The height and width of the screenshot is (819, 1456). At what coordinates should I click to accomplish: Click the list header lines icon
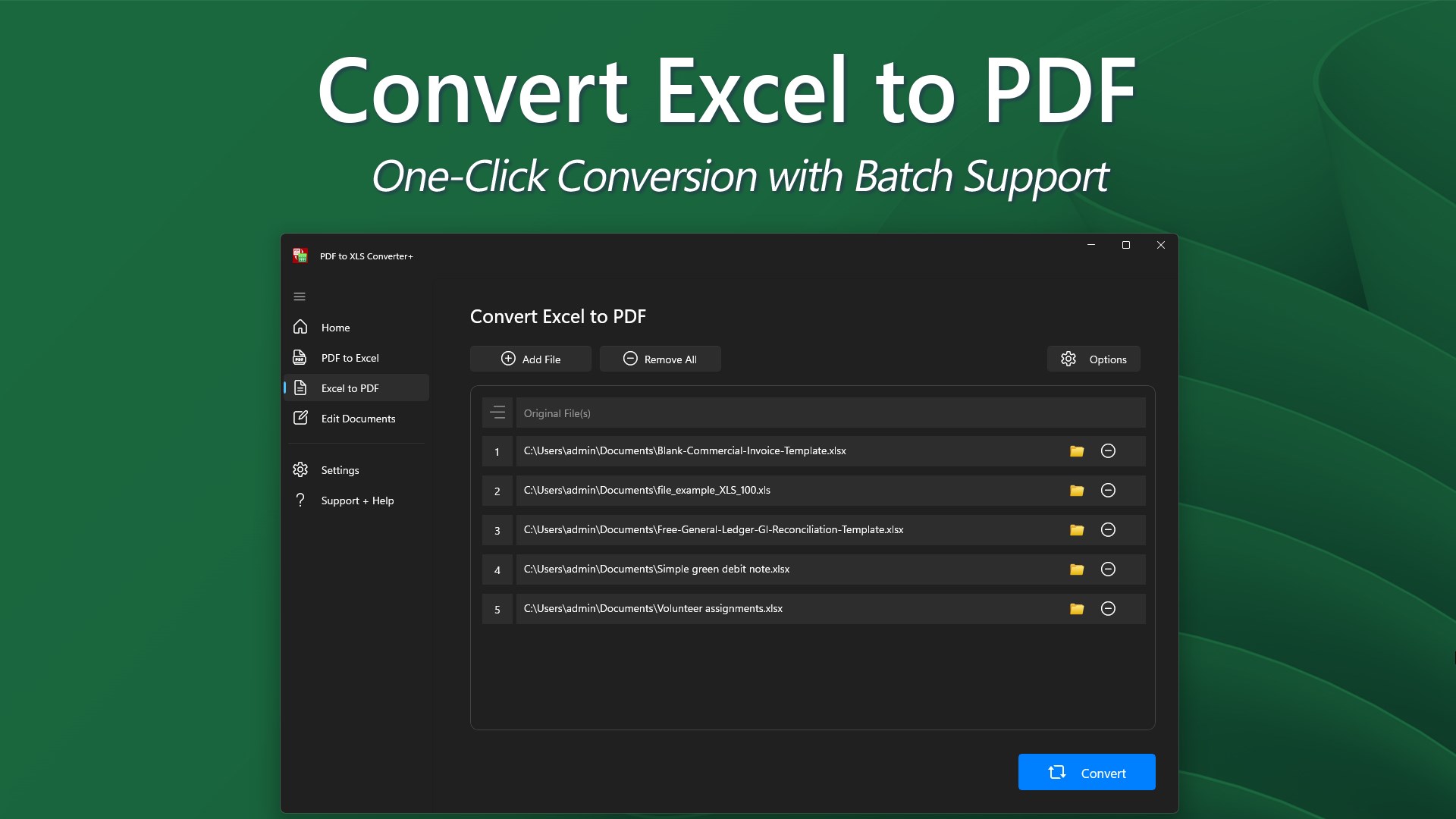pos(497,413)
